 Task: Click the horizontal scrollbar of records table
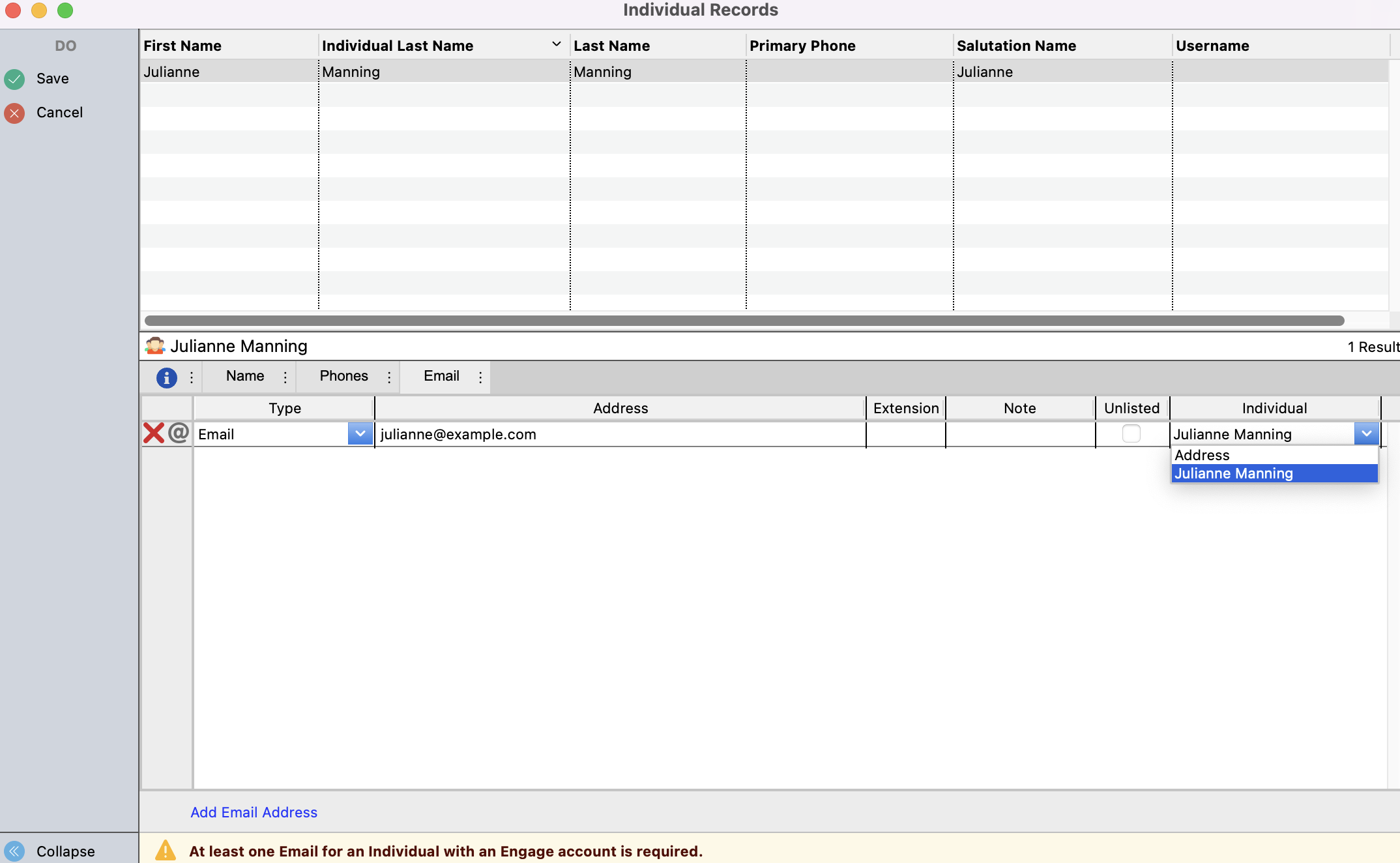744,321
